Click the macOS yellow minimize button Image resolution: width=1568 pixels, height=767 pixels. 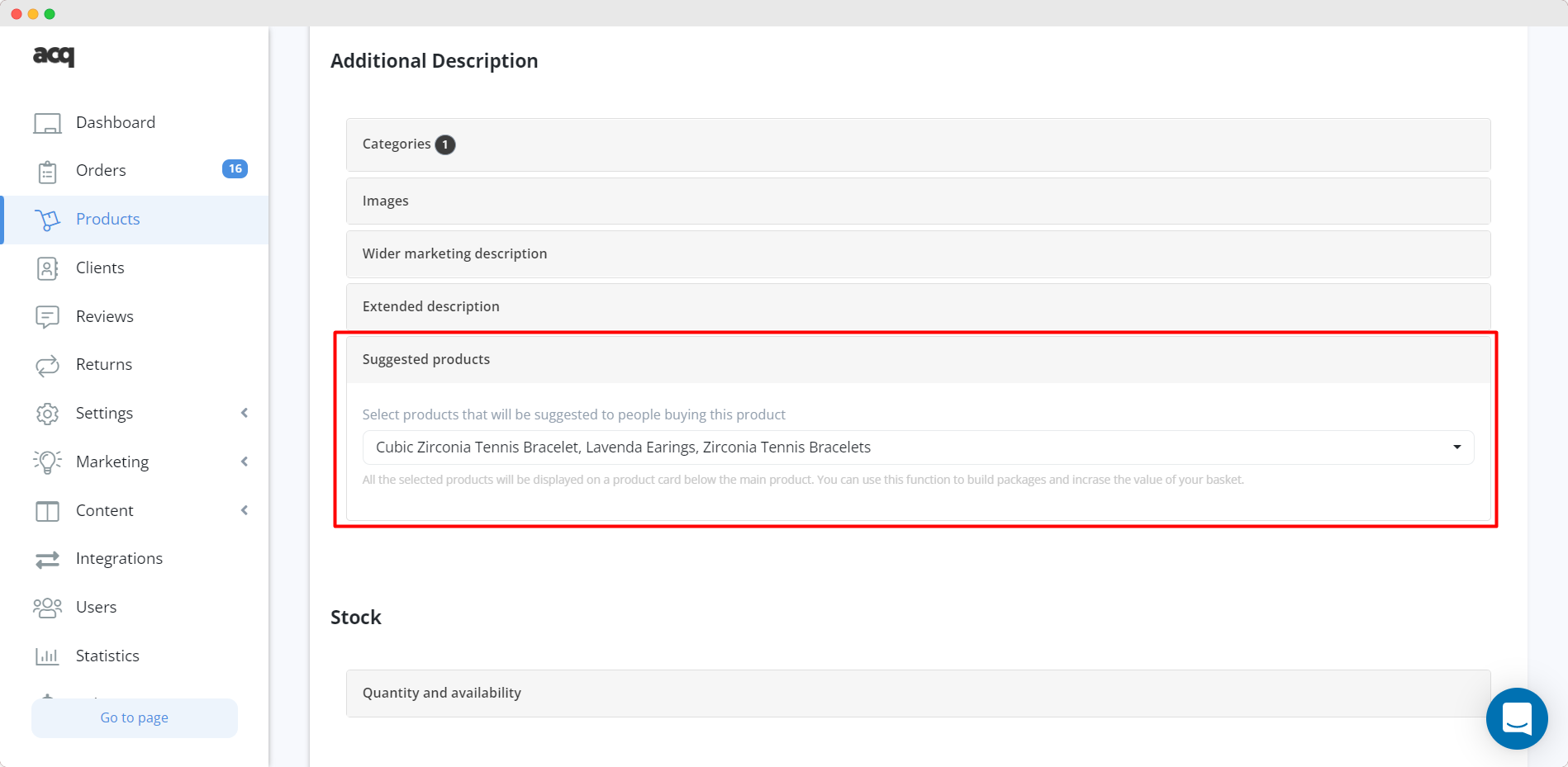pos(33,14)
